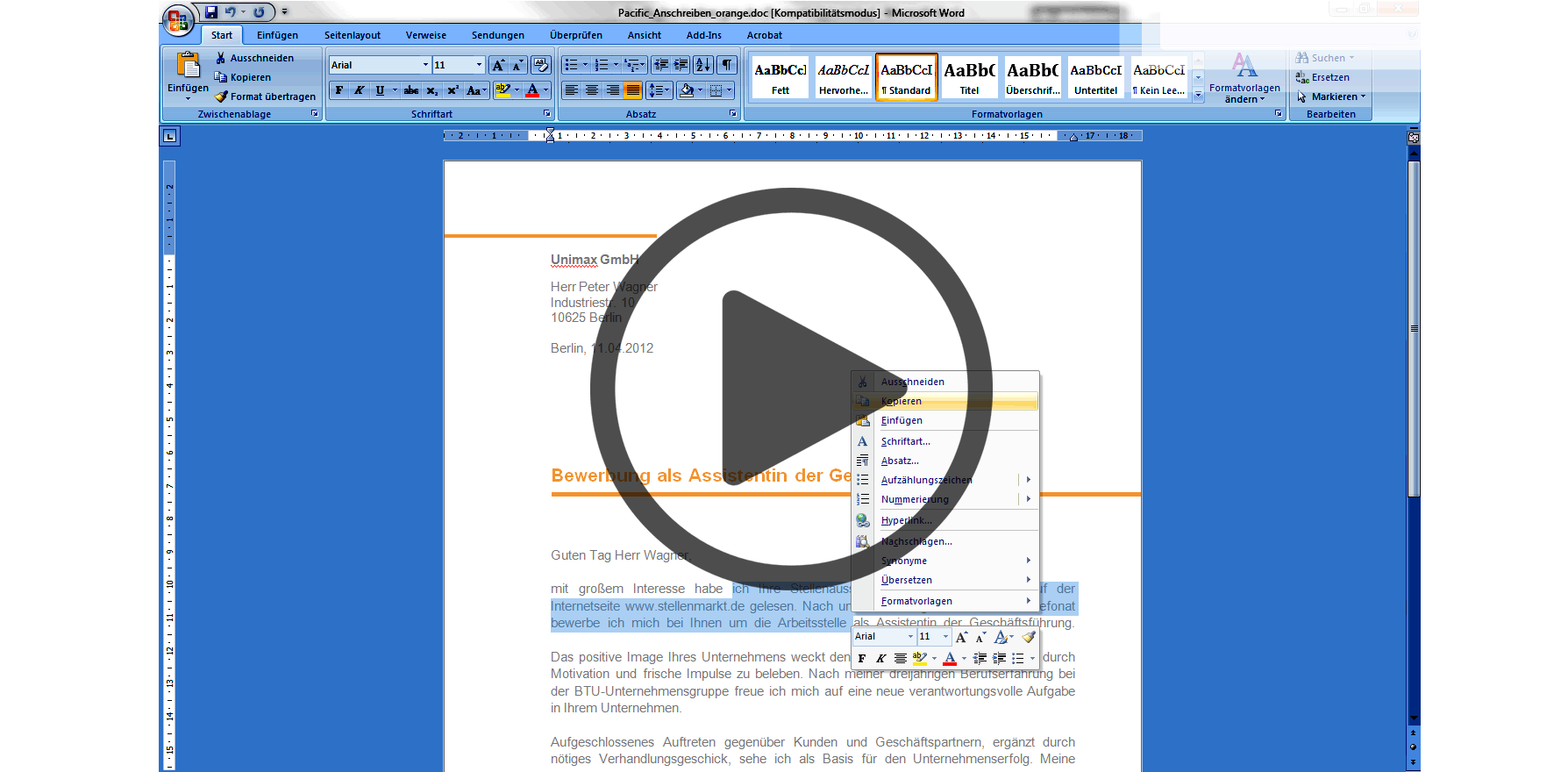This screenshot has height=772, width=1568.
Task: Click the red font color button in ribbon
Action: coord(532,90)
